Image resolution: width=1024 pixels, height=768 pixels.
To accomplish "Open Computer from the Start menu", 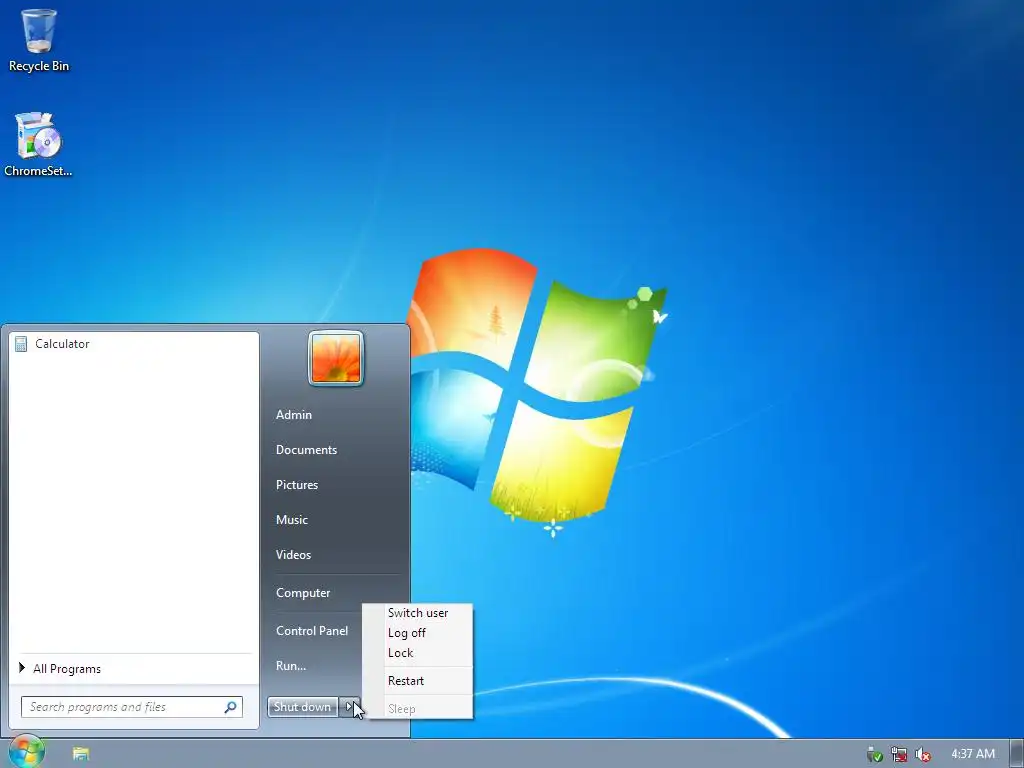I will [303, 593].
